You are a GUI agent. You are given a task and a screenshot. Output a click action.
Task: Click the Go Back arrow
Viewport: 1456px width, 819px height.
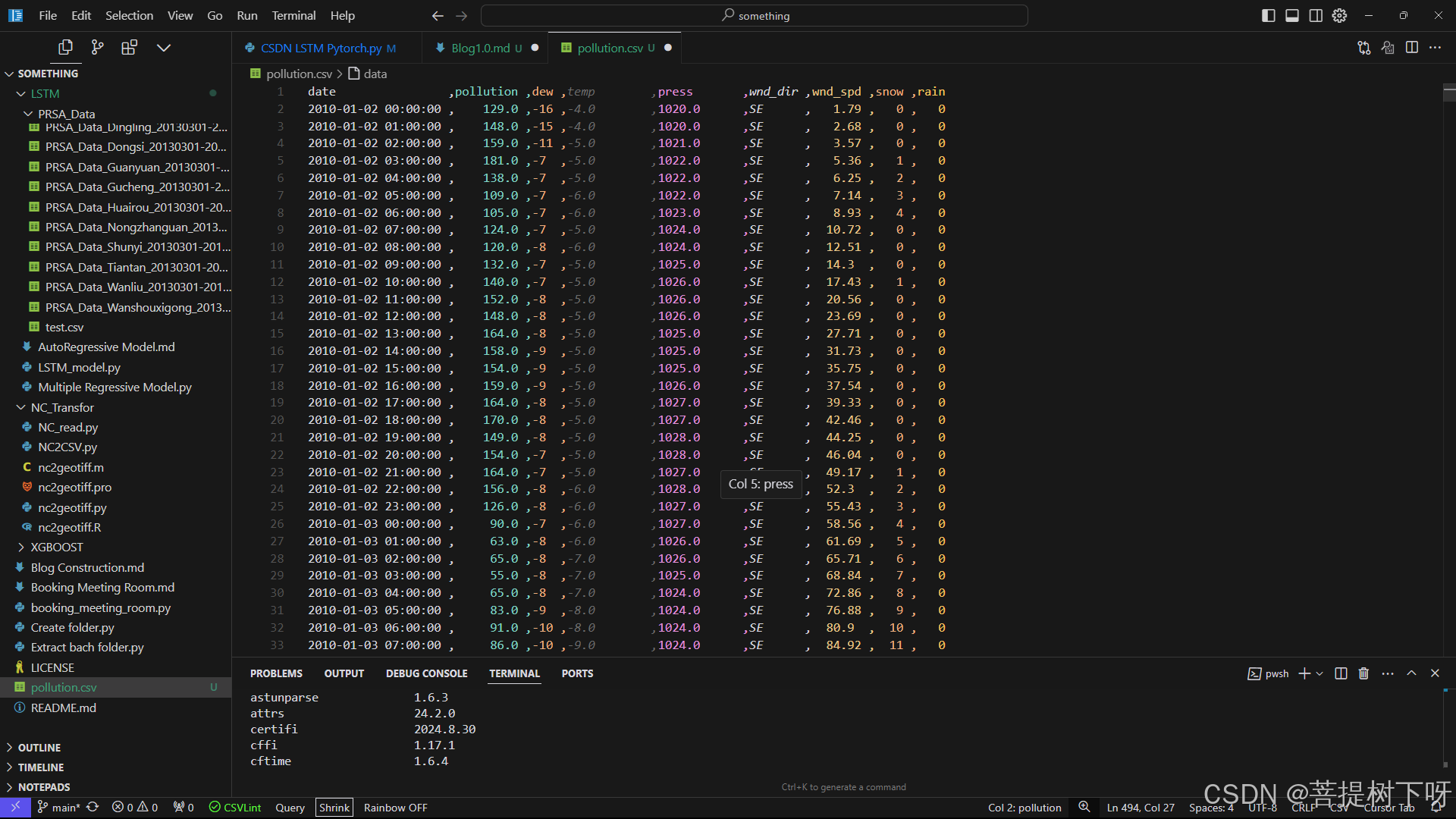click(438, 15)
